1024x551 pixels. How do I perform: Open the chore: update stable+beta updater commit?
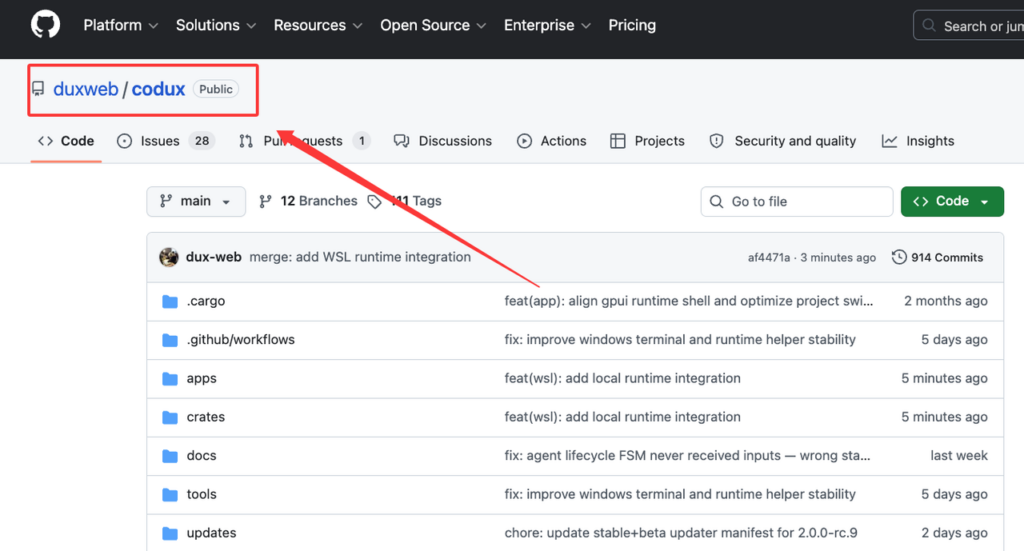pyautogui.click(x=680, y=533)
